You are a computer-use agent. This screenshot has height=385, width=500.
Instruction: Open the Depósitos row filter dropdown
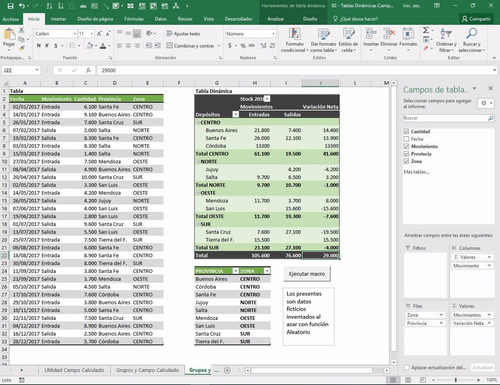[235, 114]
